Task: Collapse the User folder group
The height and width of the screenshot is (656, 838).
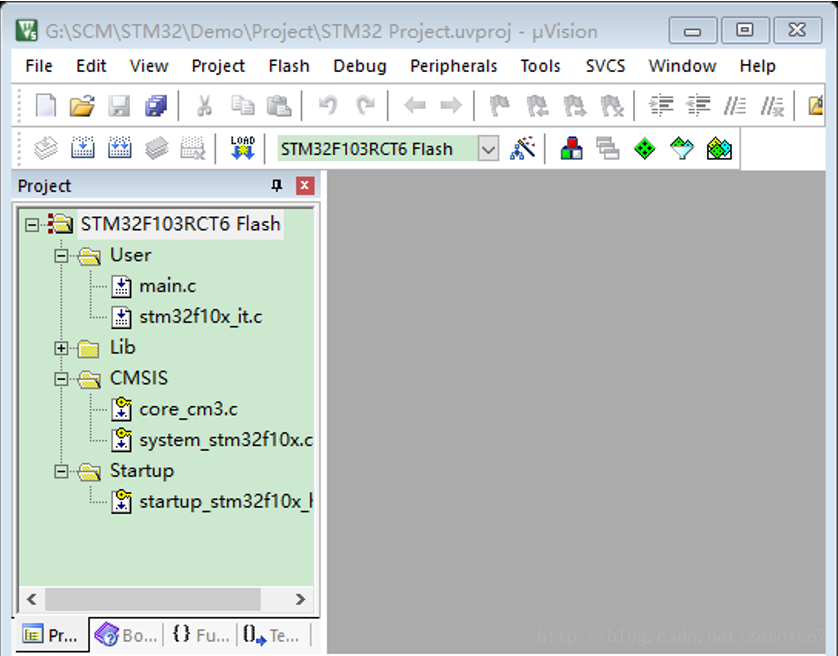Action: (x=61, y=256)
